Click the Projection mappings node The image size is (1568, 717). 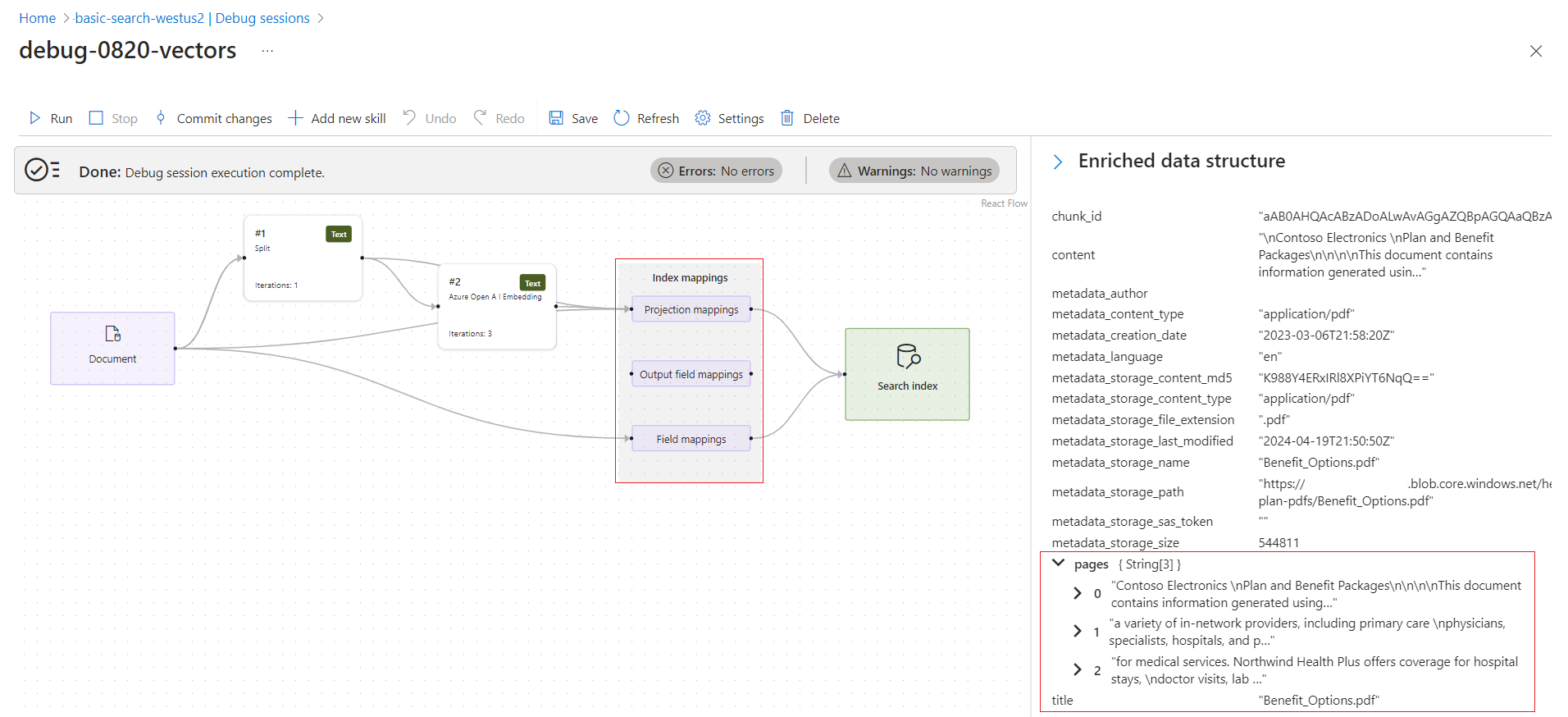click(x=691, y=309)
